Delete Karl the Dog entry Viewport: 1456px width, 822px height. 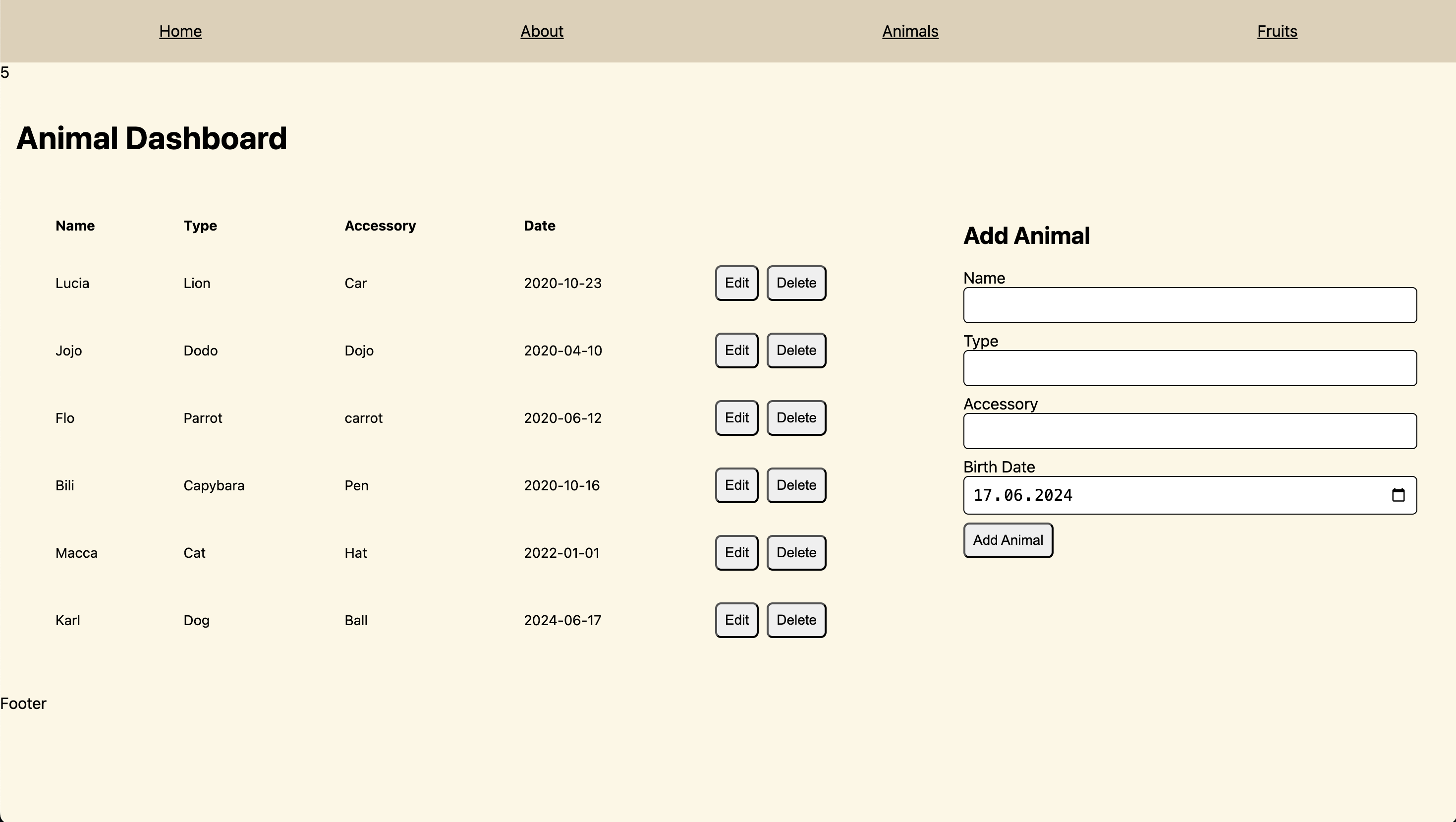[796, 620]
